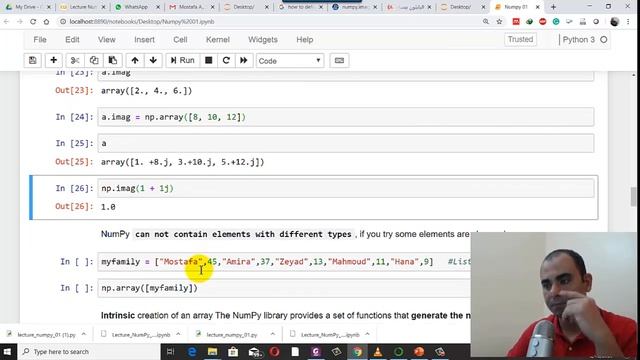Open the File menu
Viewport: 640px width, 360px height.
coord(40,40)
